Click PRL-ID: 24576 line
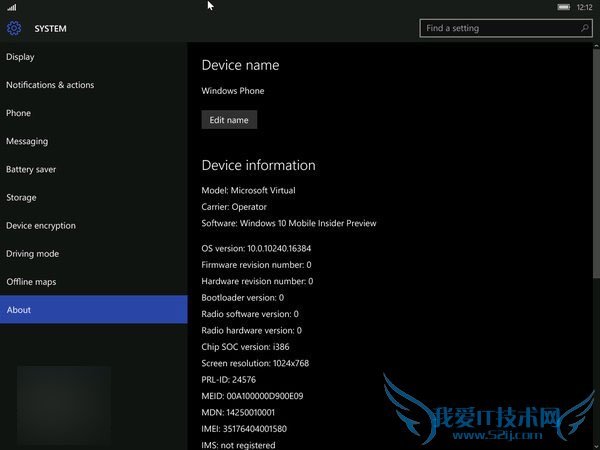The width and height of the screenshot is (600, 450). (228, 380)
